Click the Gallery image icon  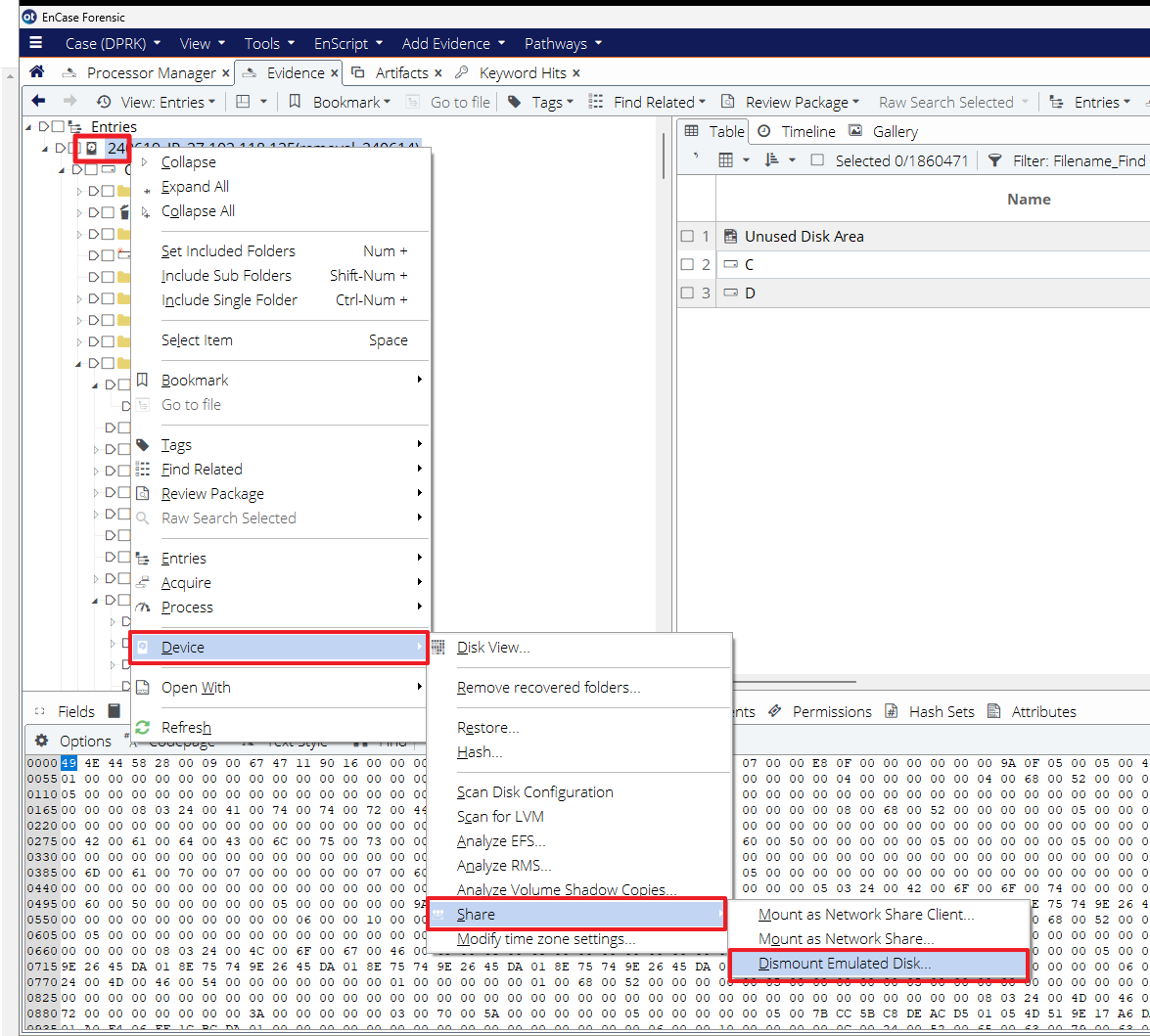[855, 131]
